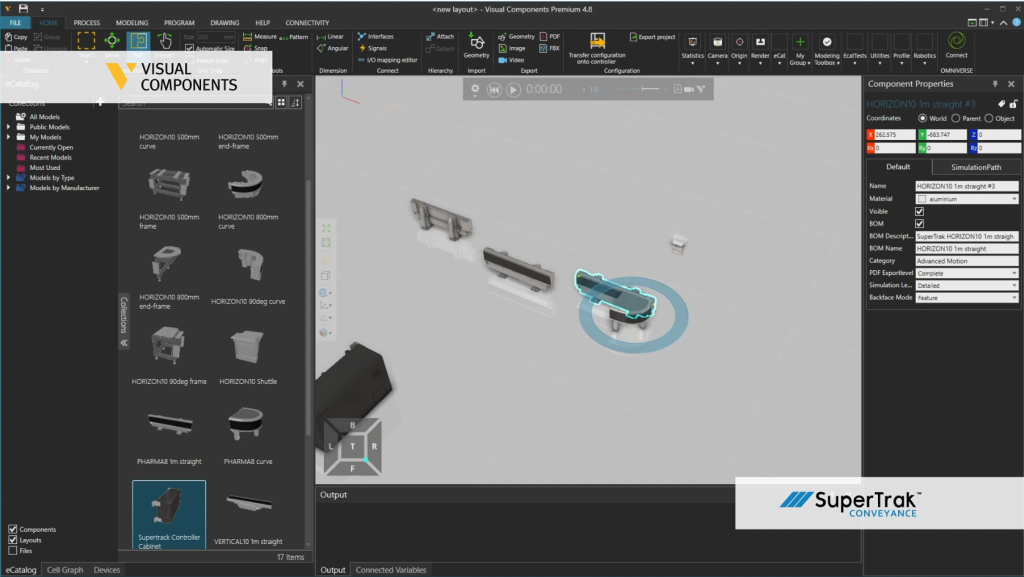Expand the PDF Exportlevel dropdown

pos(966,272)
